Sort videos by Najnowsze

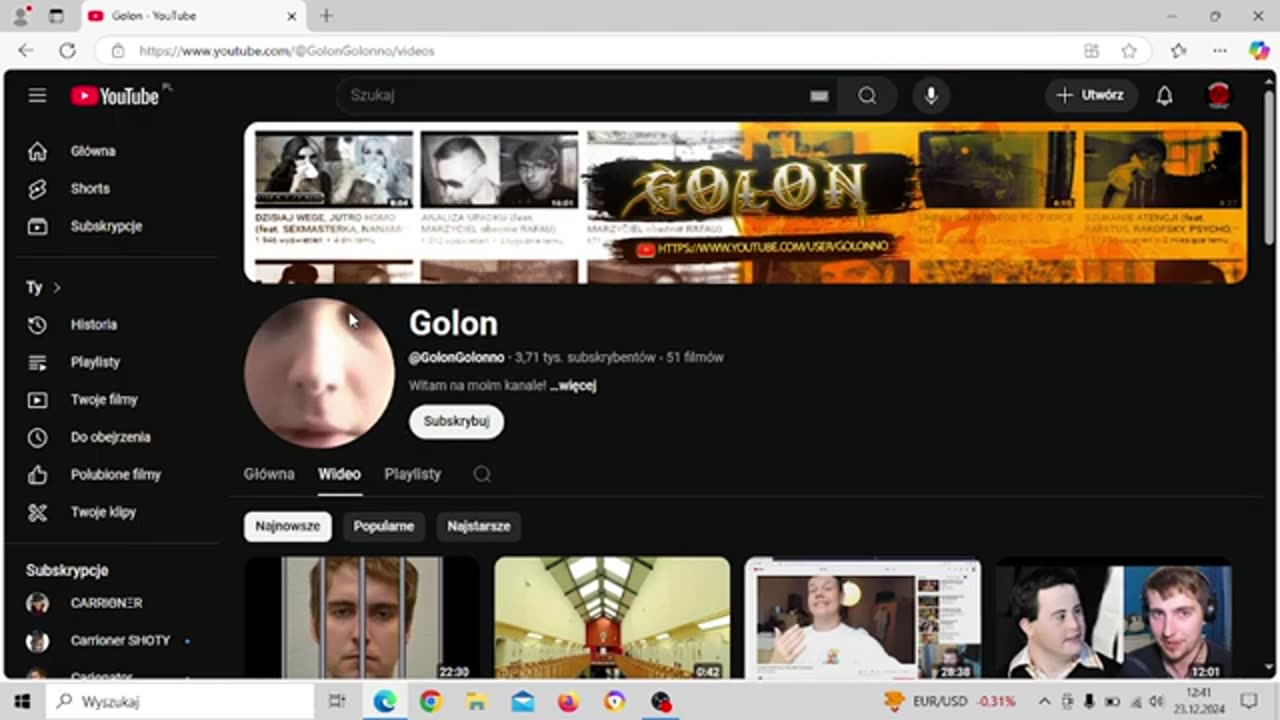point(288,526)
